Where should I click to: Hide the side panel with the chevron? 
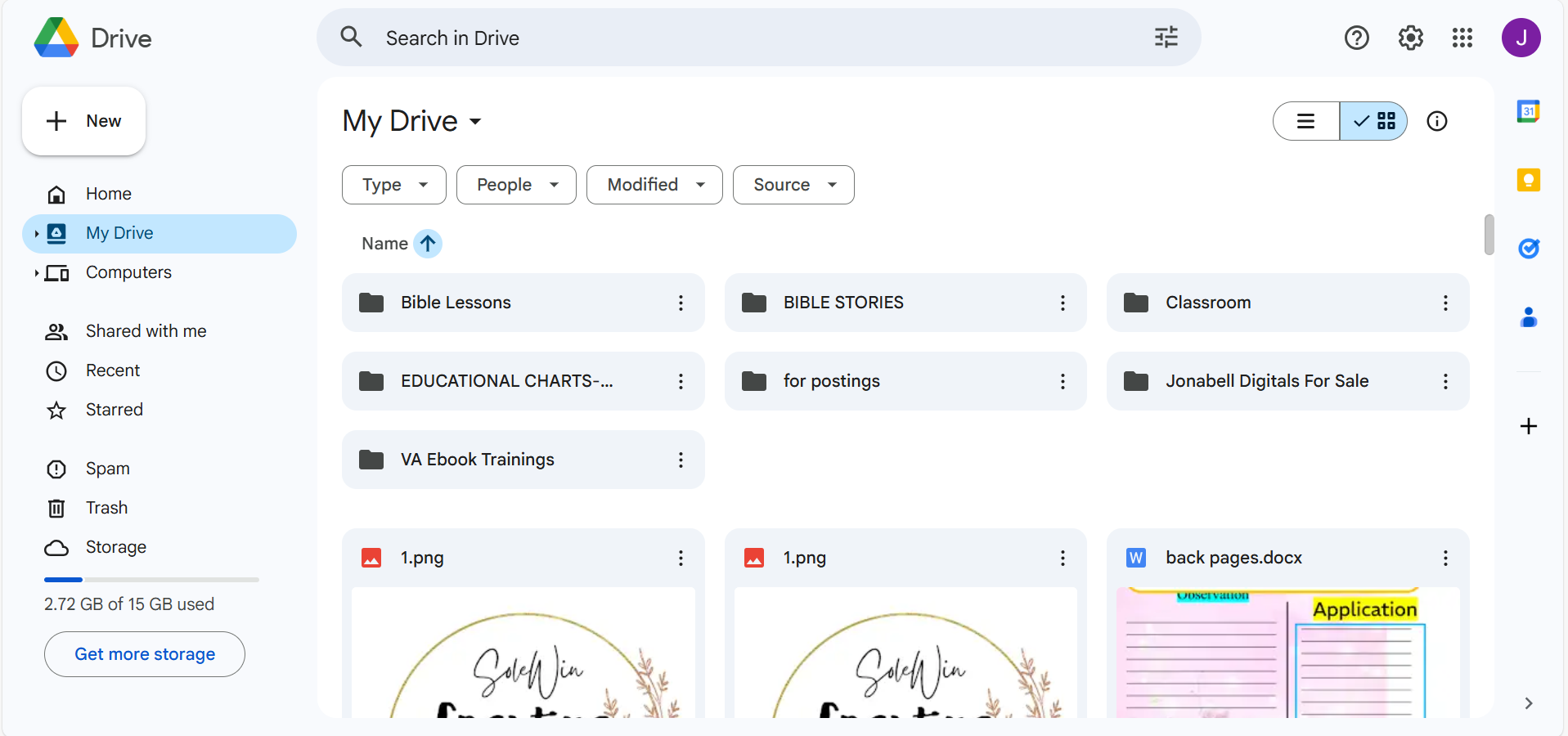pos(1529,703)
